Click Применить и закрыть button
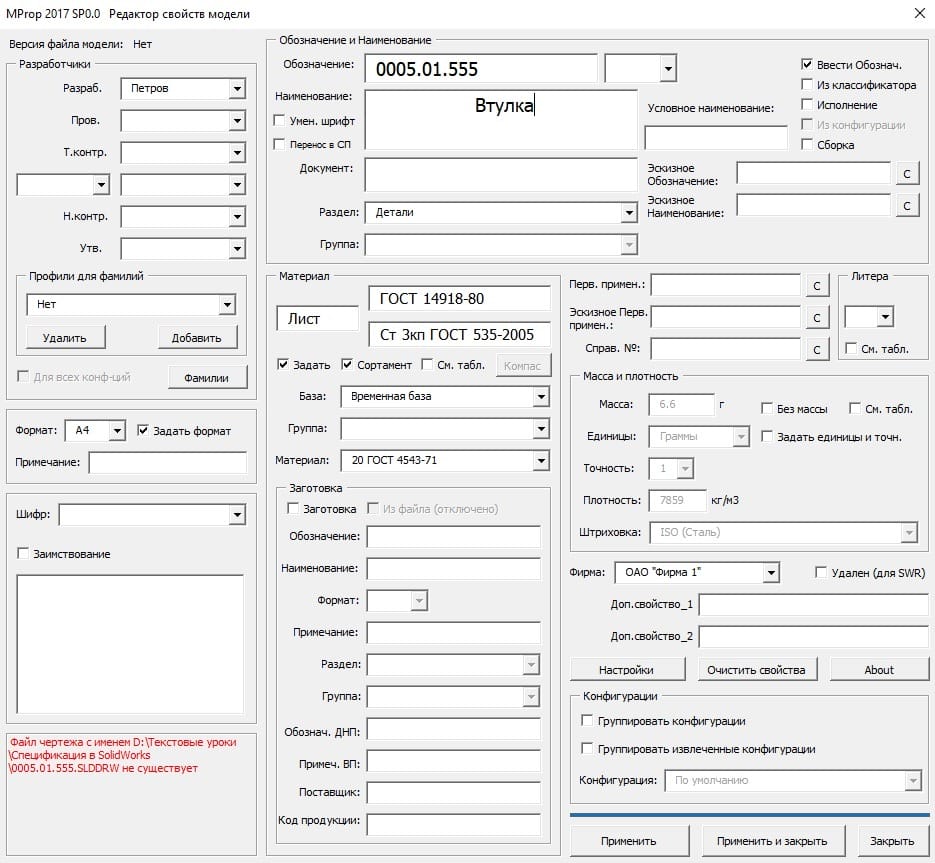The image size is (935, 863). click(772, 841)
